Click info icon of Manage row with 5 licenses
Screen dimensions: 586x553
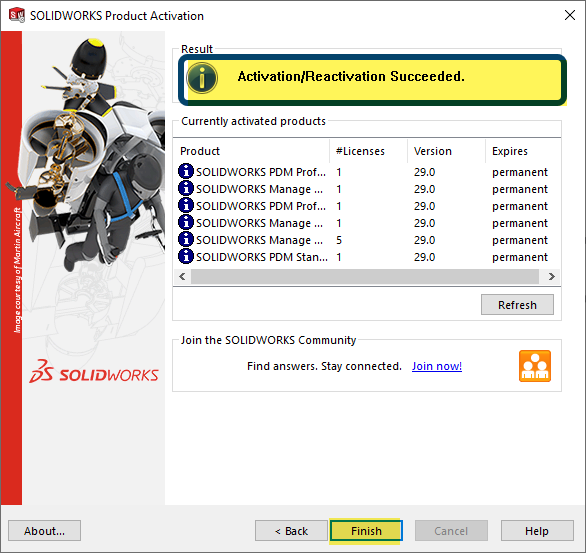[186, 239]
